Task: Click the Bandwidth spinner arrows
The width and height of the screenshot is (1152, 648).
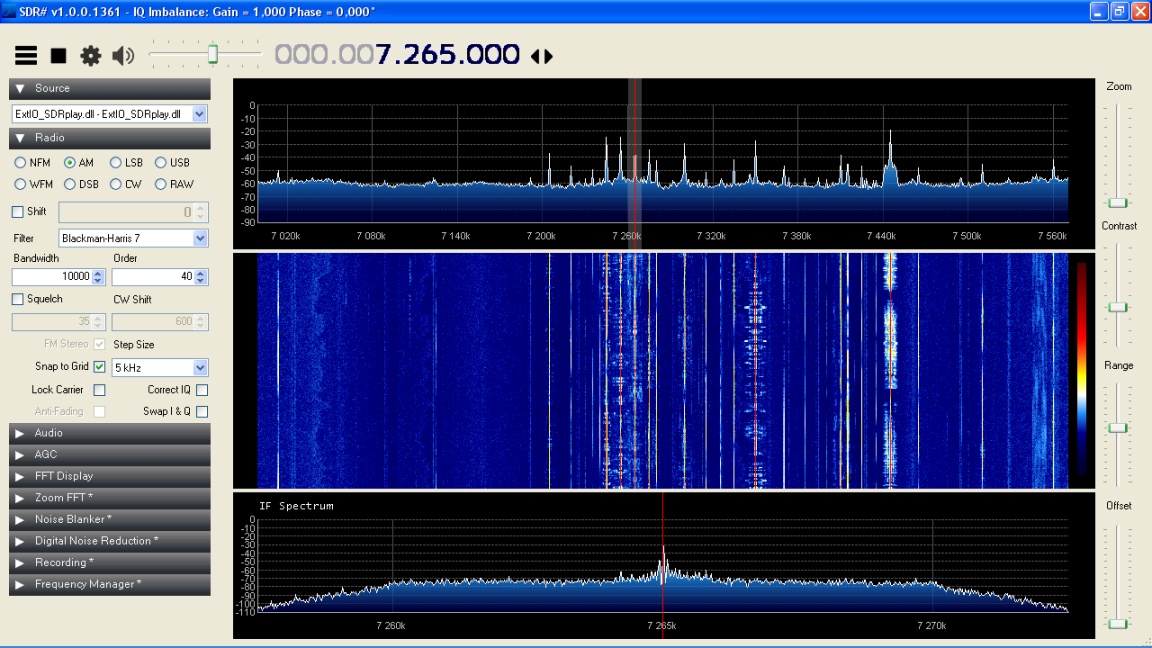Action: pos(98,277)
